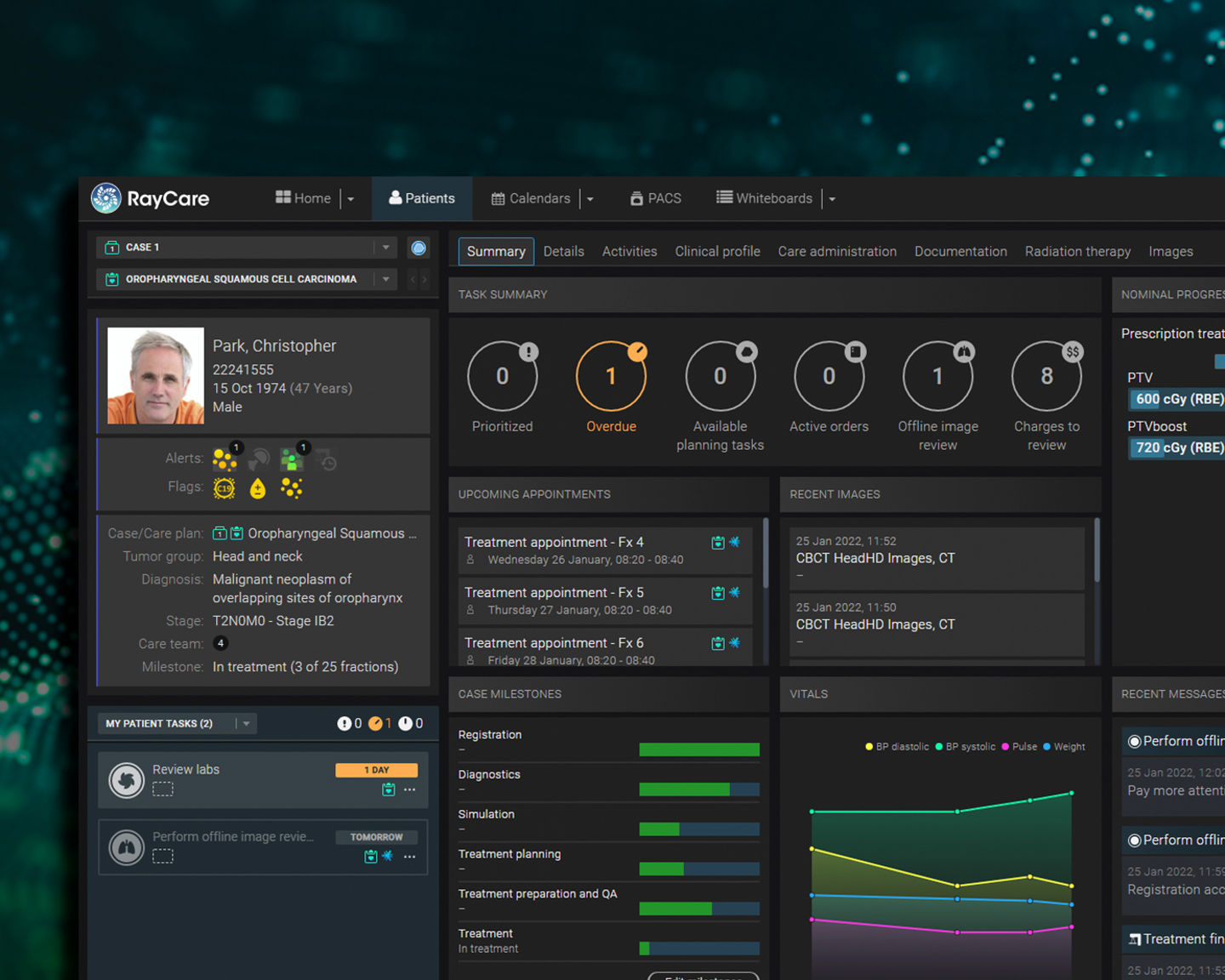Click the lungs icon on offline image review task
Viewport: 1225px width, 980px height.
coord(127,847)
